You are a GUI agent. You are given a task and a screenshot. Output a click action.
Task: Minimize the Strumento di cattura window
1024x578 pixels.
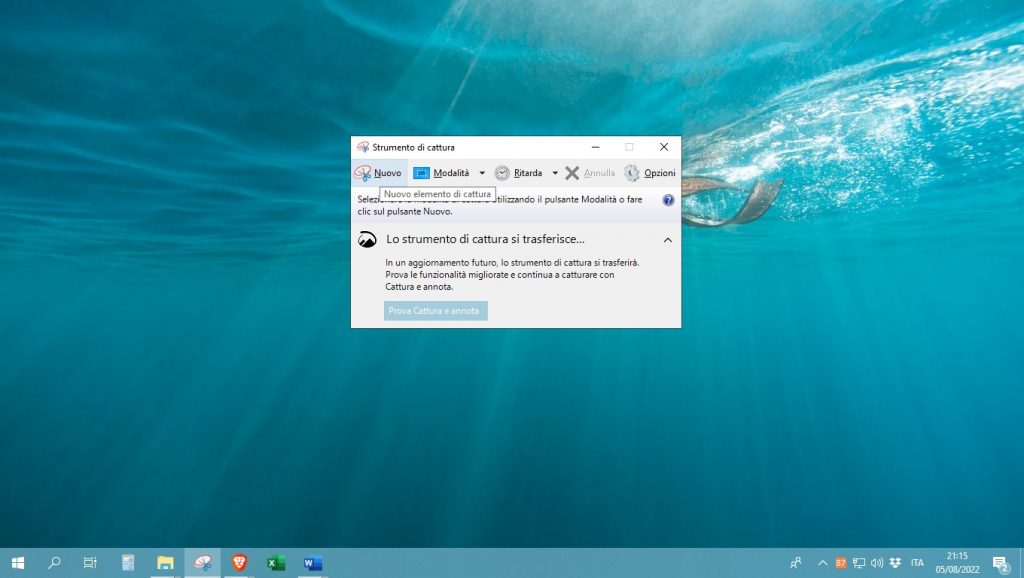coord(595,147)
